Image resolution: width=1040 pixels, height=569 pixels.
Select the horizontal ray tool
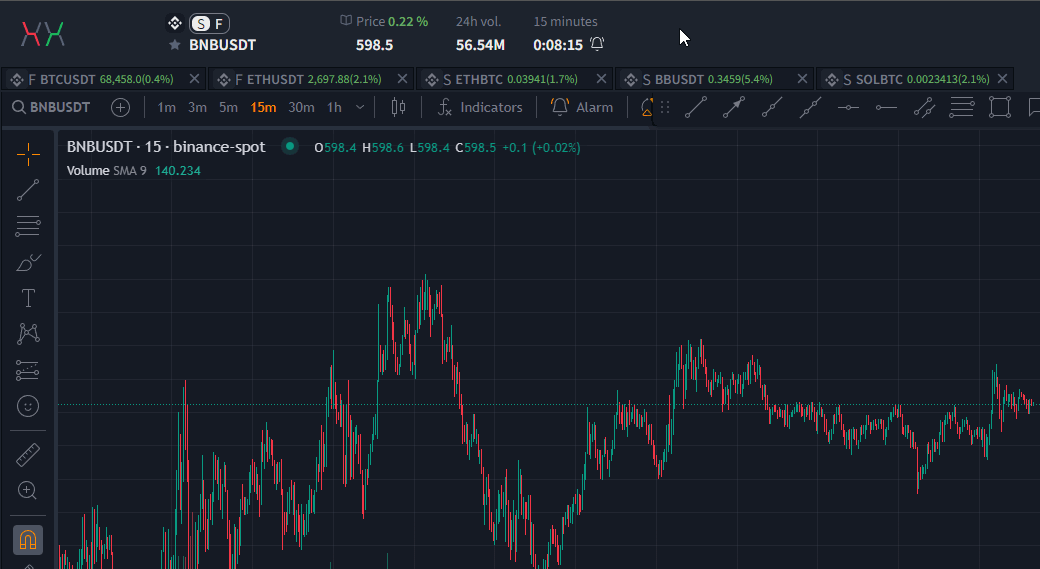point(886,107)
